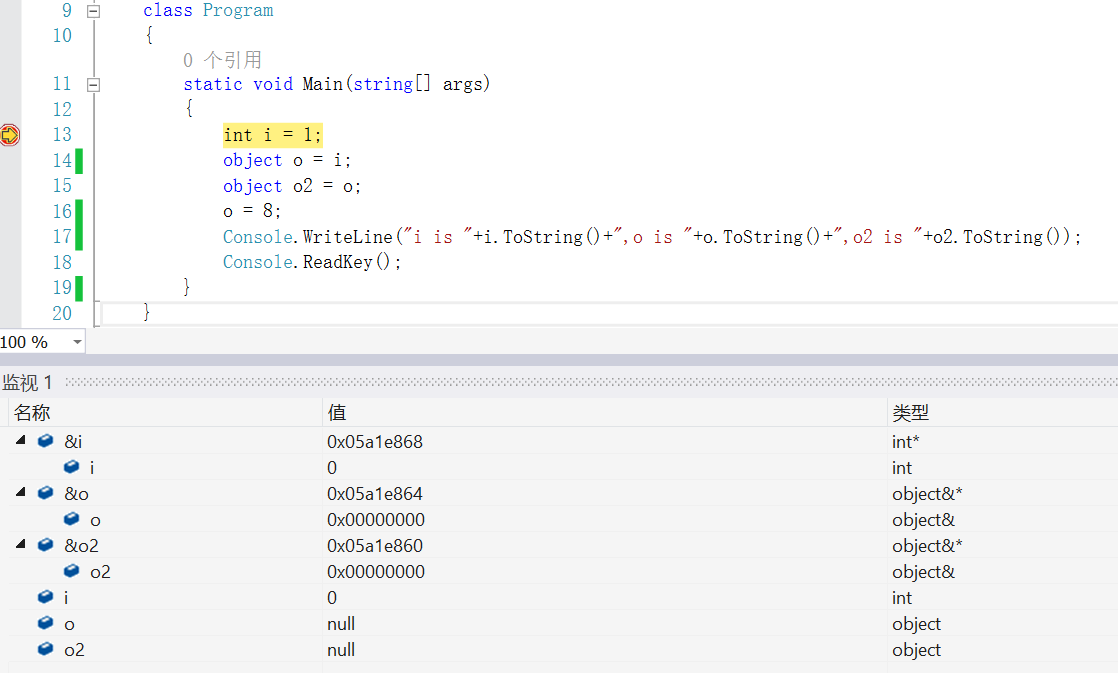This screenshot has height=673, width=1118.
Task: Click line number 13 in the gutter
Action: (62, 135)
